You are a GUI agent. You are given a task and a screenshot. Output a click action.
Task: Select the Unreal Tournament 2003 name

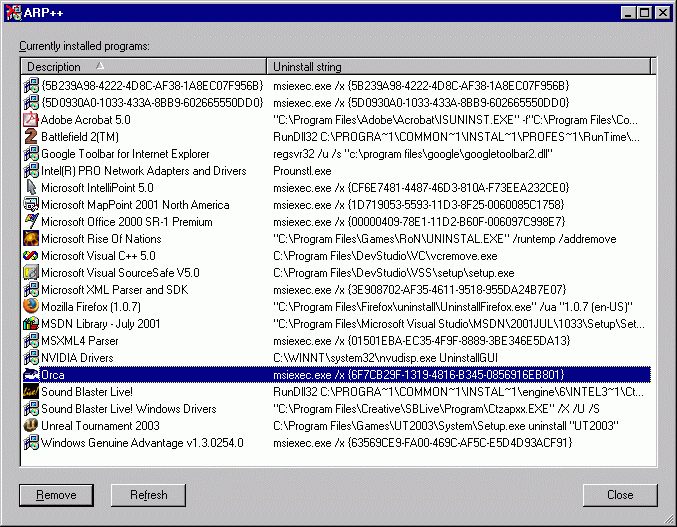tap(100, 426)
